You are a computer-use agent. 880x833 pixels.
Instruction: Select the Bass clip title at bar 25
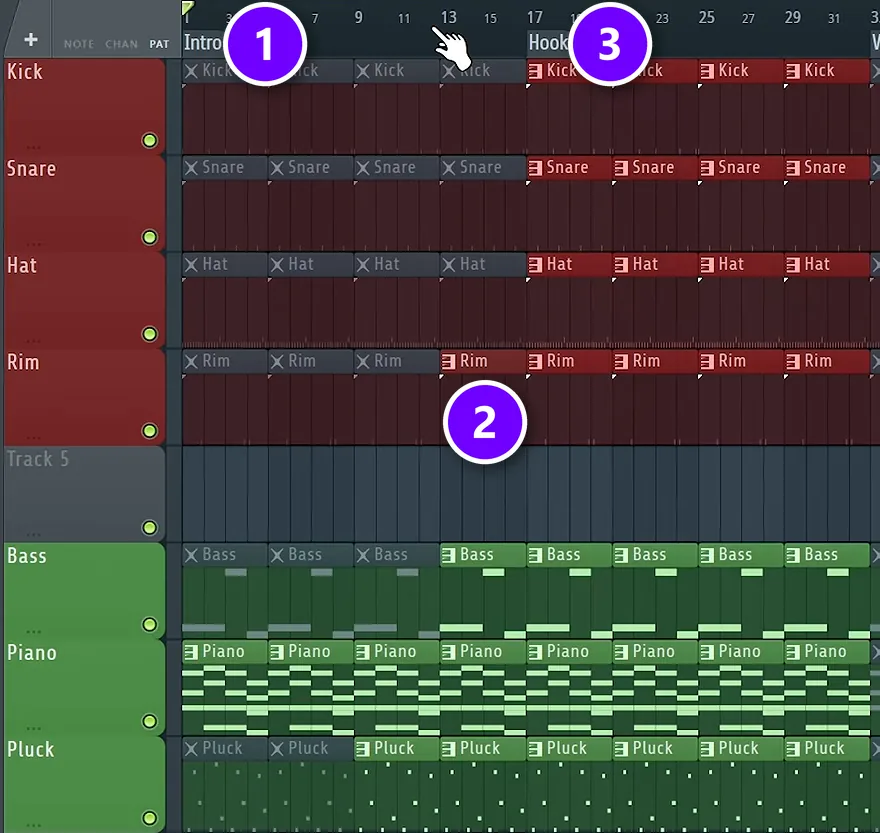point(735,555)
